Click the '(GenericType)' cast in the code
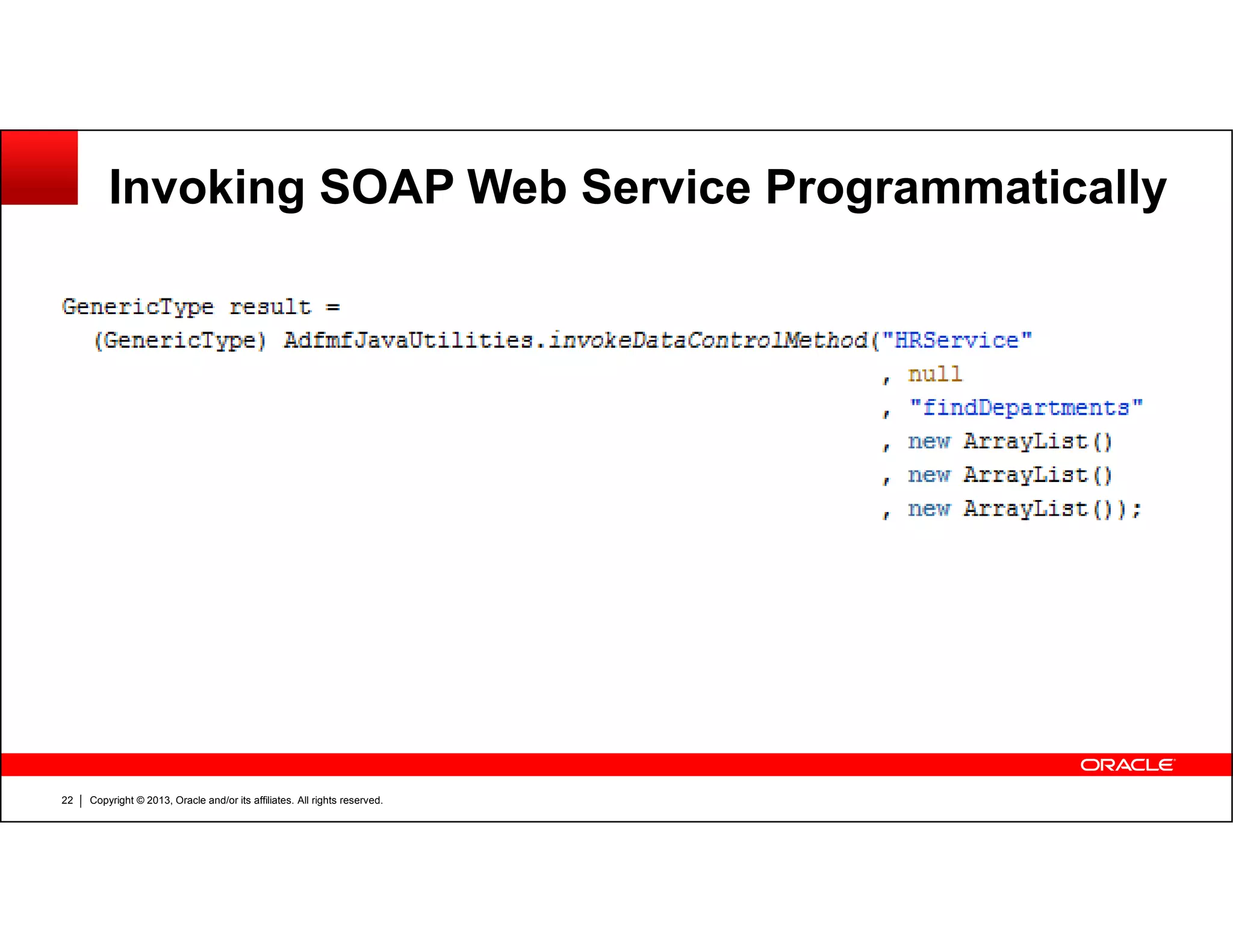 (x=180, y=341)
